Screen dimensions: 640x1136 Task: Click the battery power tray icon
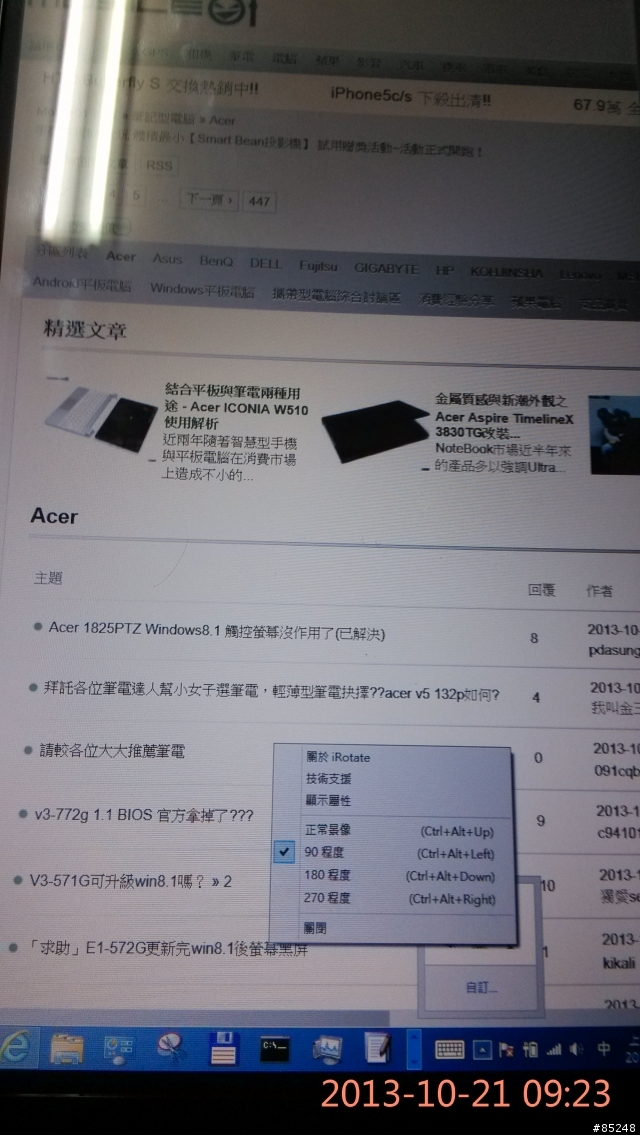531,1048
